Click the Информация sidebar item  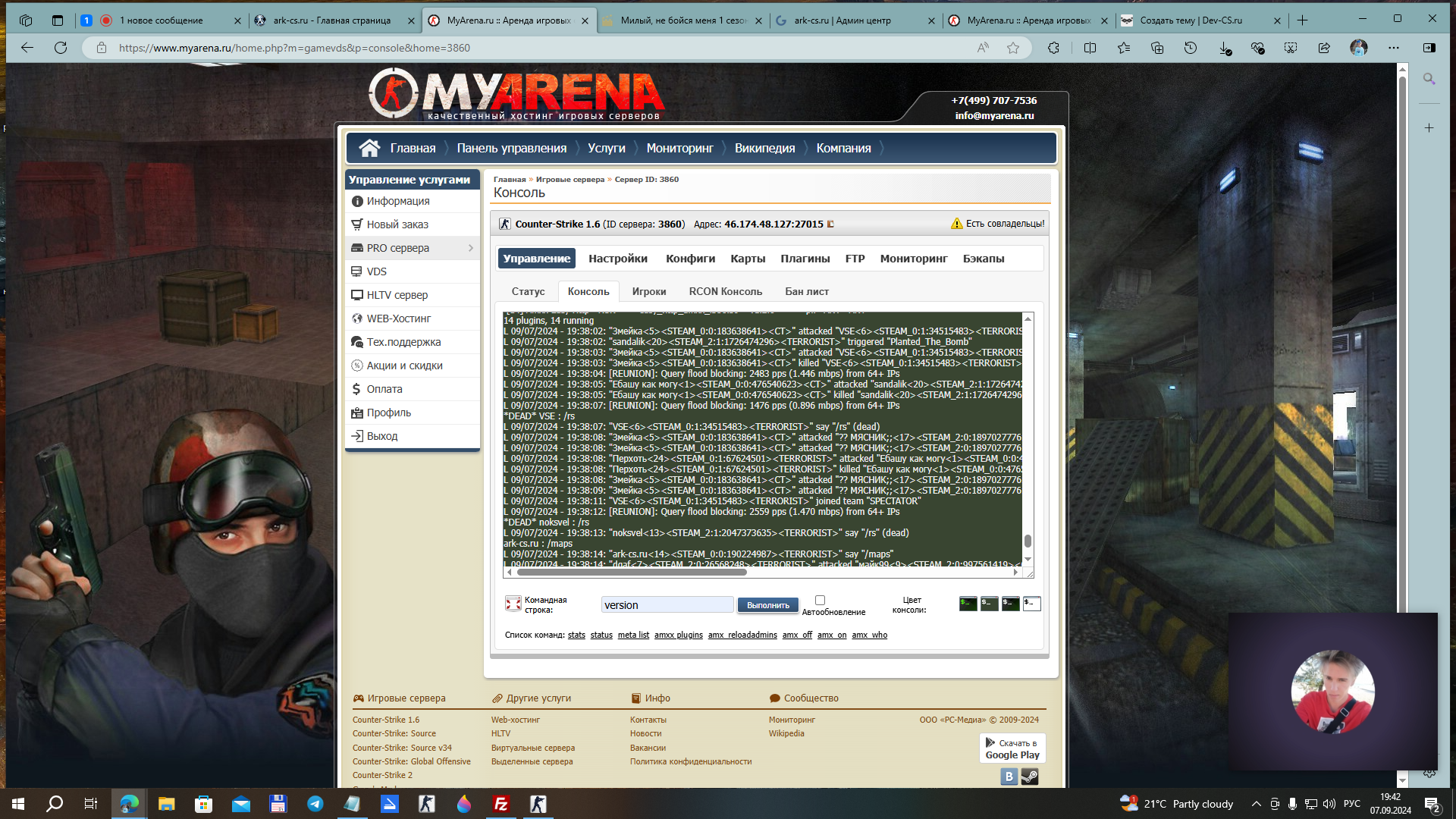413,201
